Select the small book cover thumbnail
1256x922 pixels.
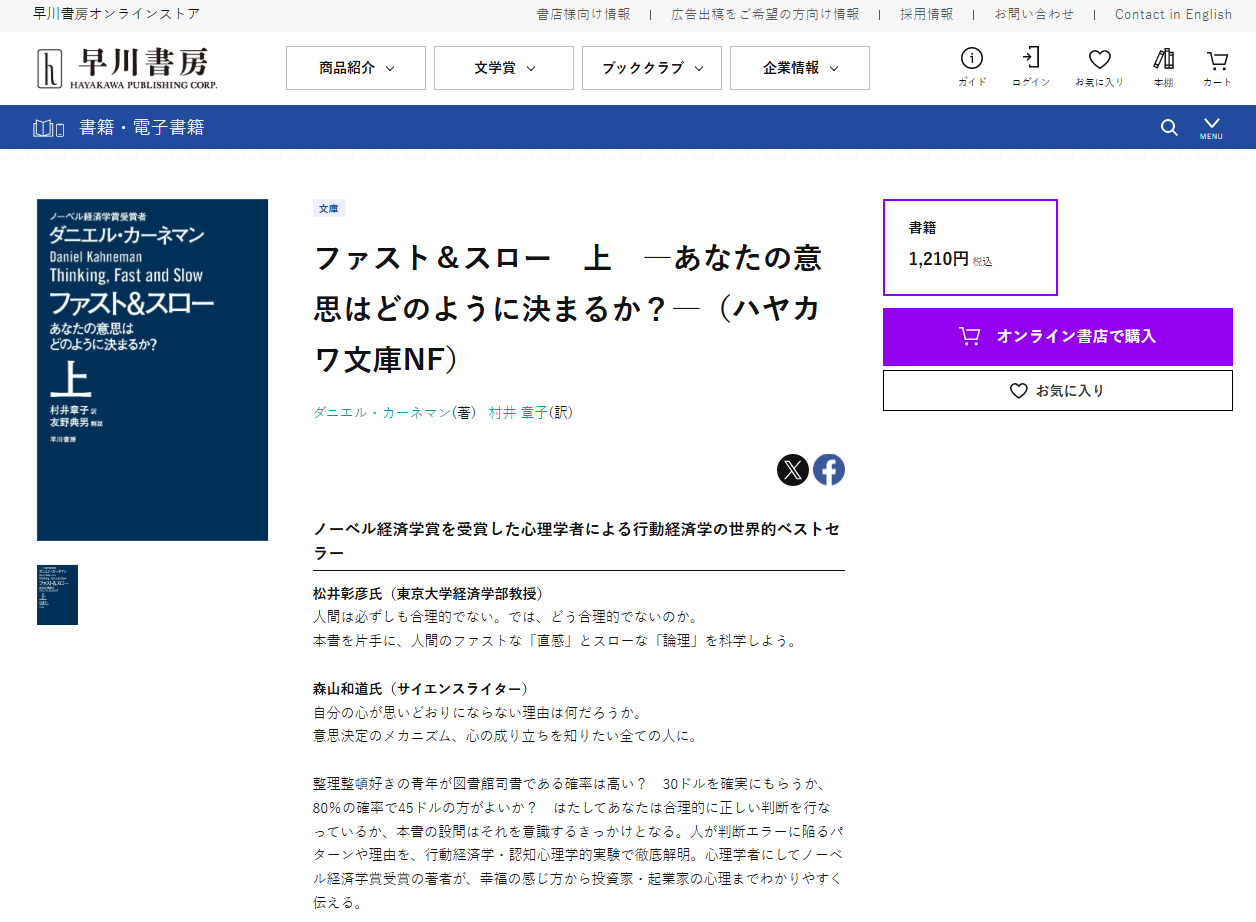(x=57, y=595)
